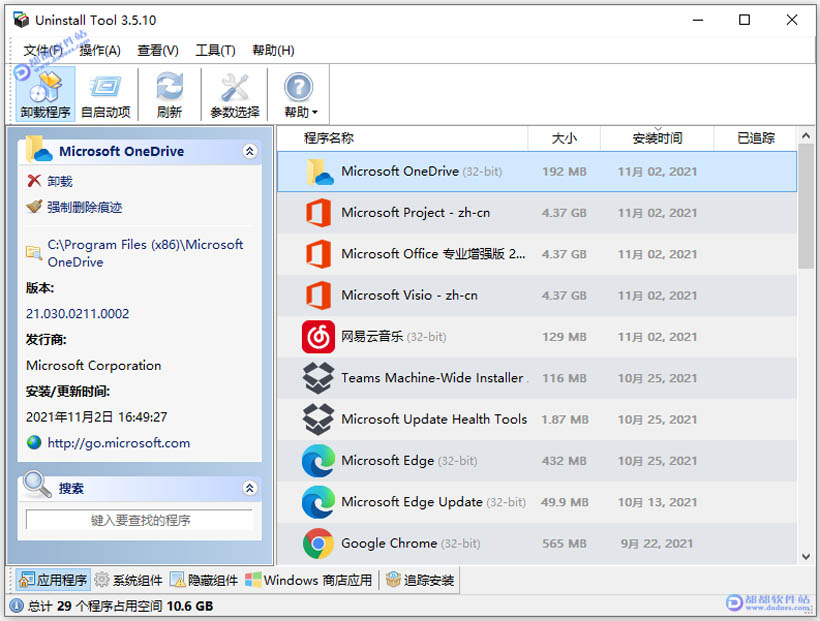Viewport: 820px width, 621px height.
Task: Open the 查看(V) menu
Action: pyautogui.click(x=158, y=50)
